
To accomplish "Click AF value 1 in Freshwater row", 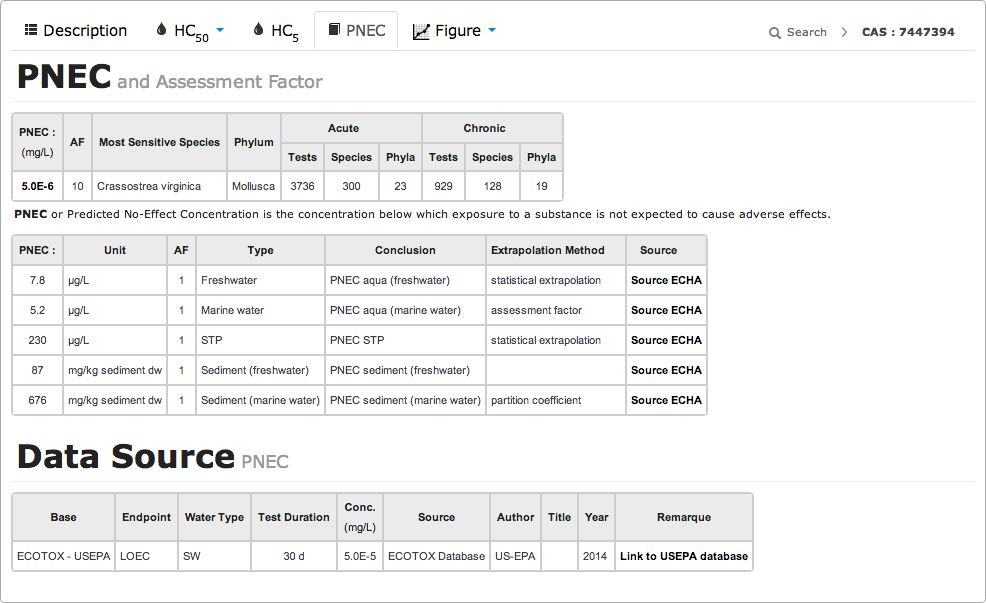I will click(181, 280).
